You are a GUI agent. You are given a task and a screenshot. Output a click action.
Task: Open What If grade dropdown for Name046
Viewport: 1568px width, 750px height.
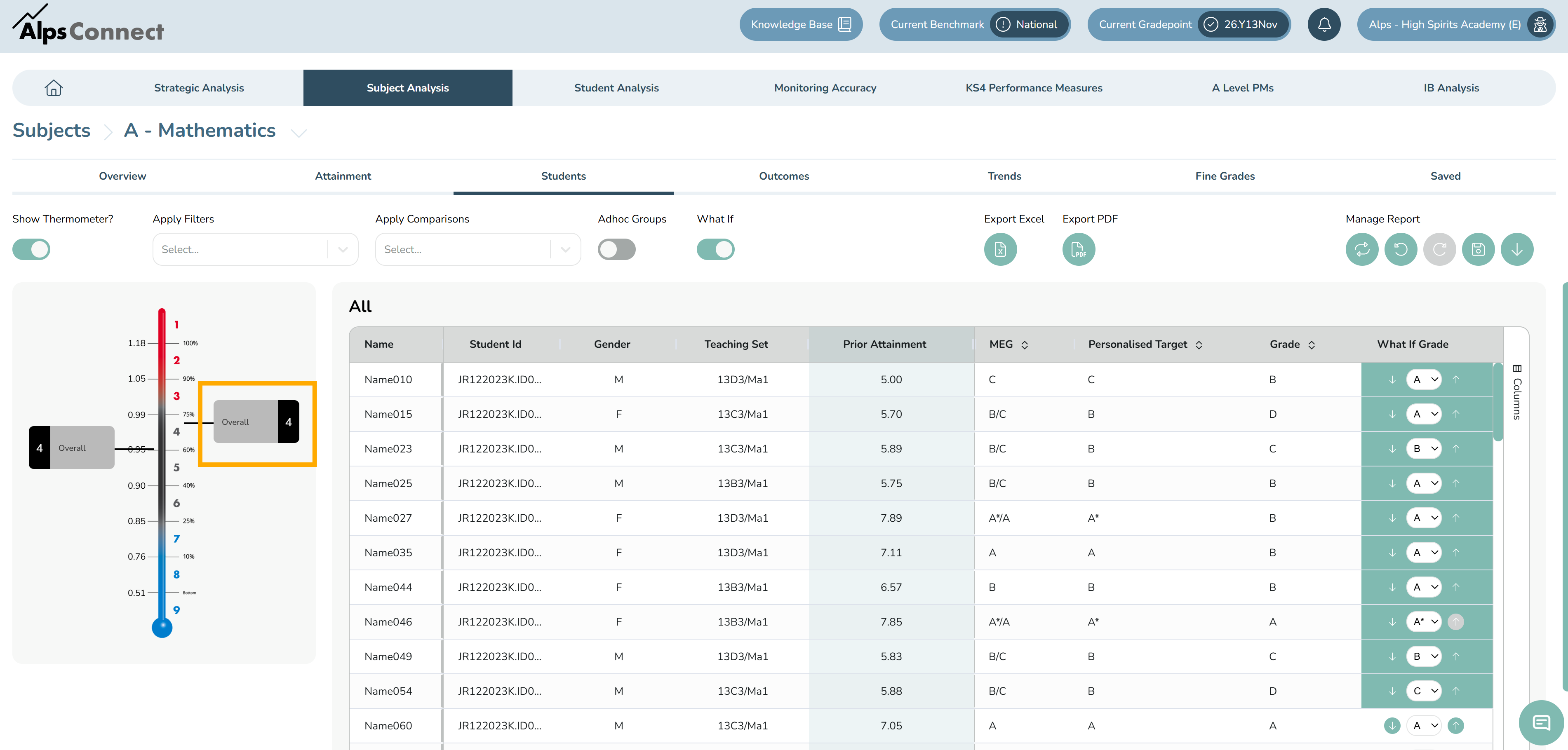pos(1424,622)
